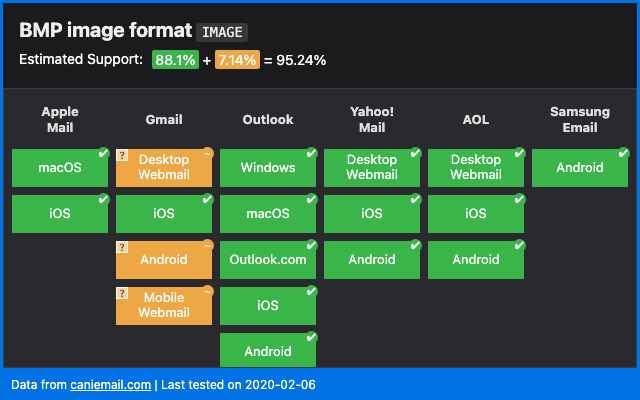Image resolution: width=640 pixels, height=400 pixels.
Task: Select the Outlook.com support cell
Action: pyautogui.click(x=267, y=260)
